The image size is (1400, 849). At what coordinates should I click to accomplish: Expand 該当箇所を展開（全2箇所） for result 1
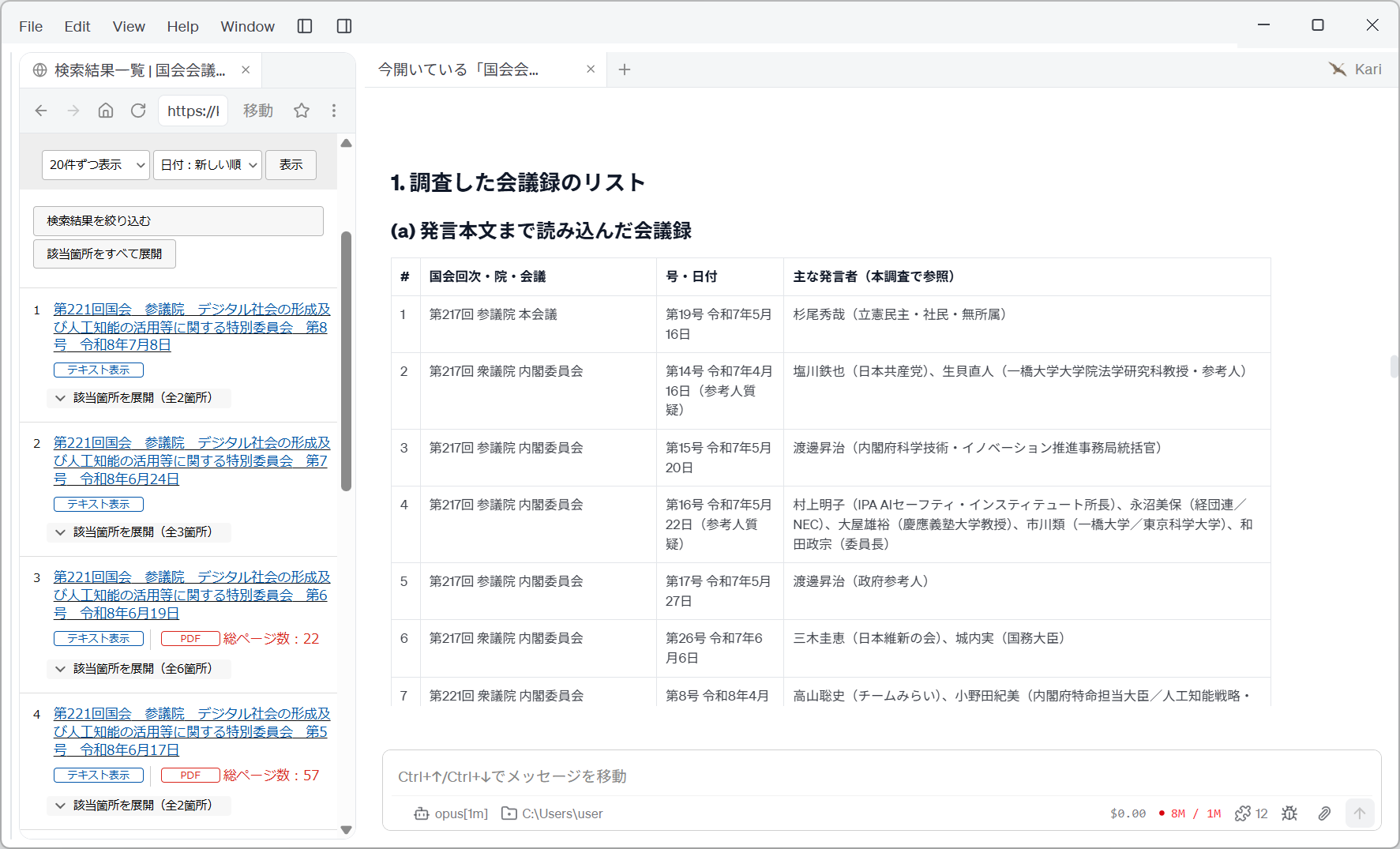tap(138, 398)
